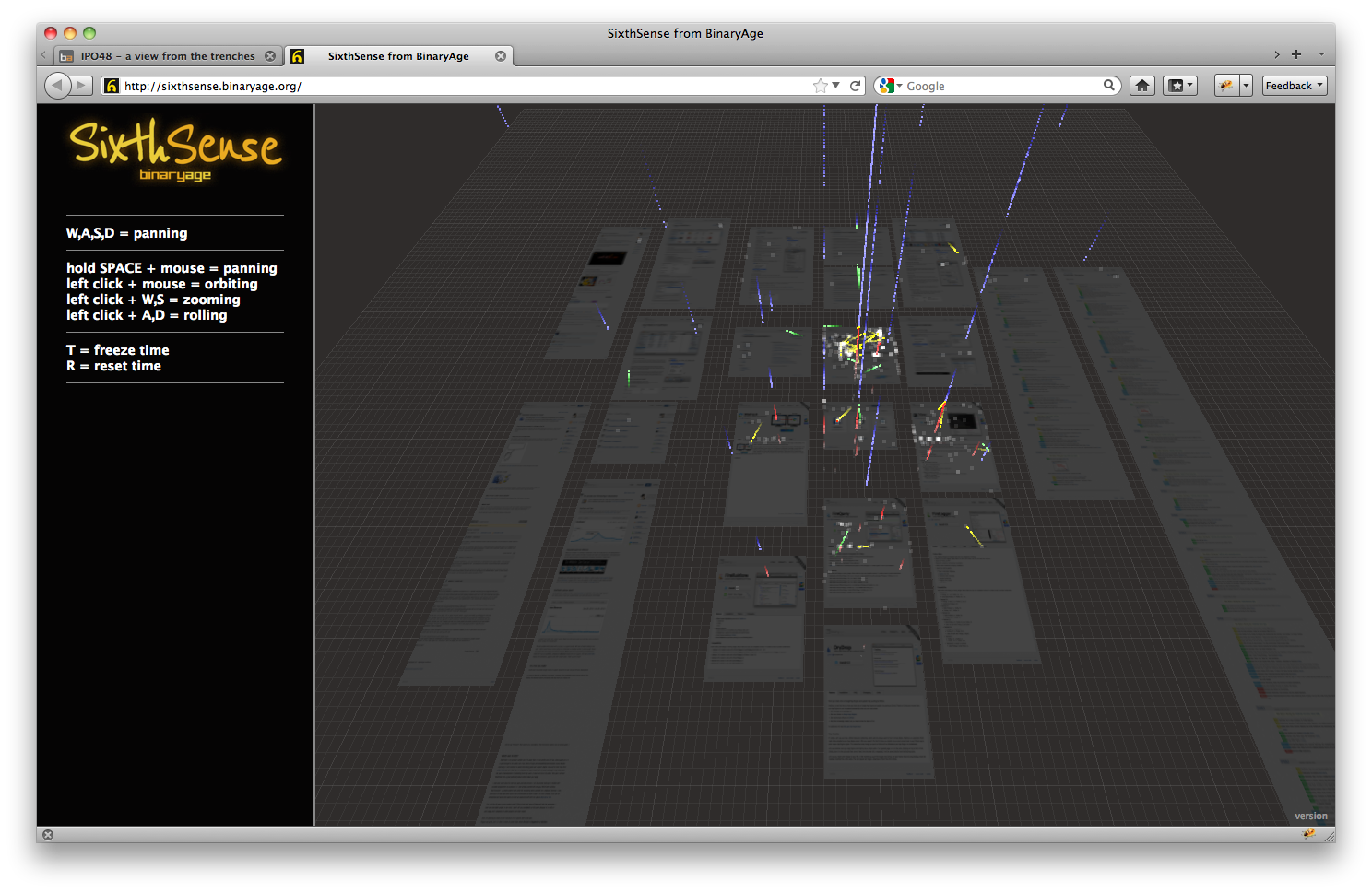The image size is (1372, 893).
Task: Reload the current page
Action: pyautogui.click(x=856, y=86)
